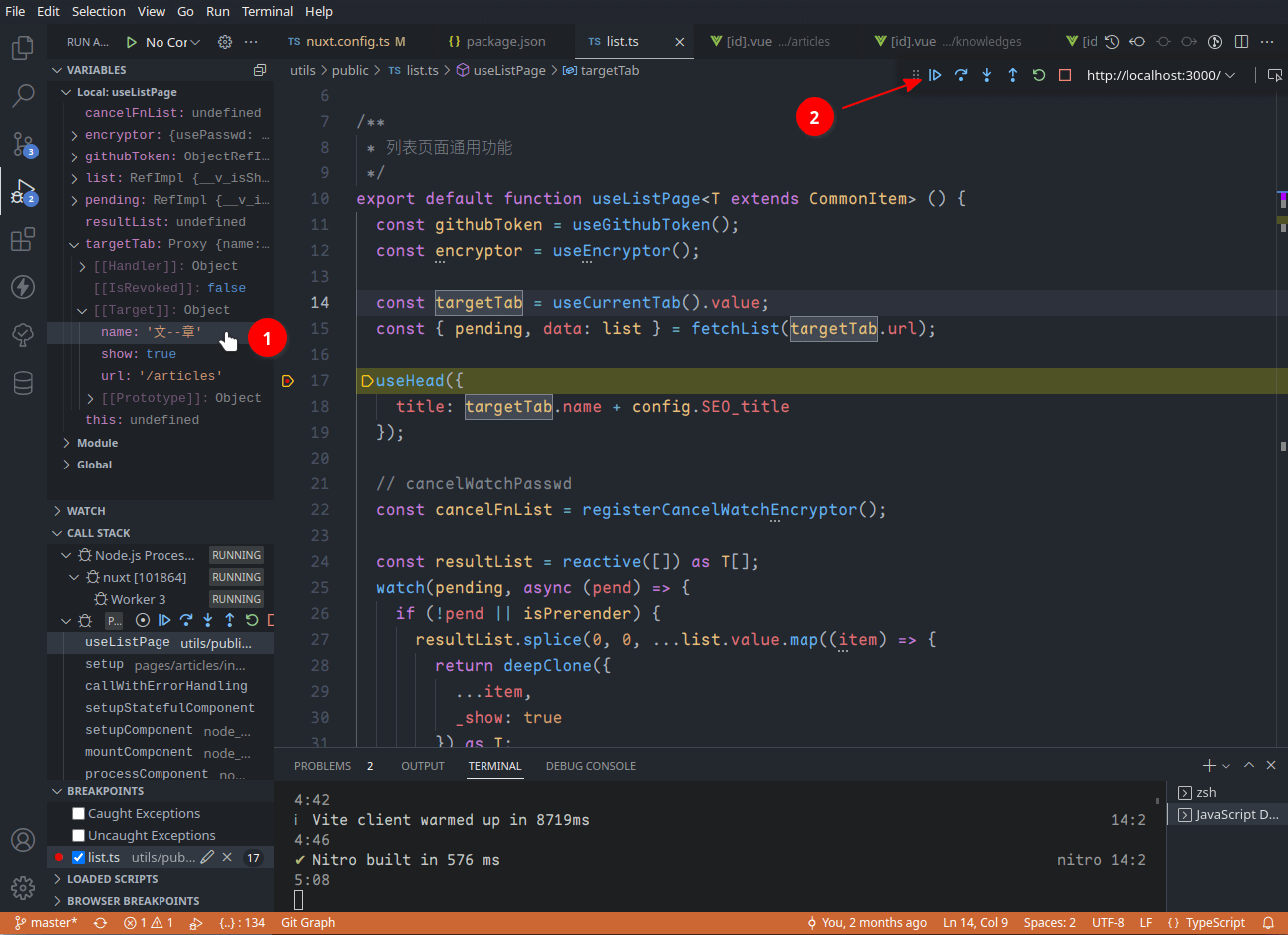Screen dimensions: 1288x935
Task: Open launch.json with the gear icon
Action: click(225, 42)
